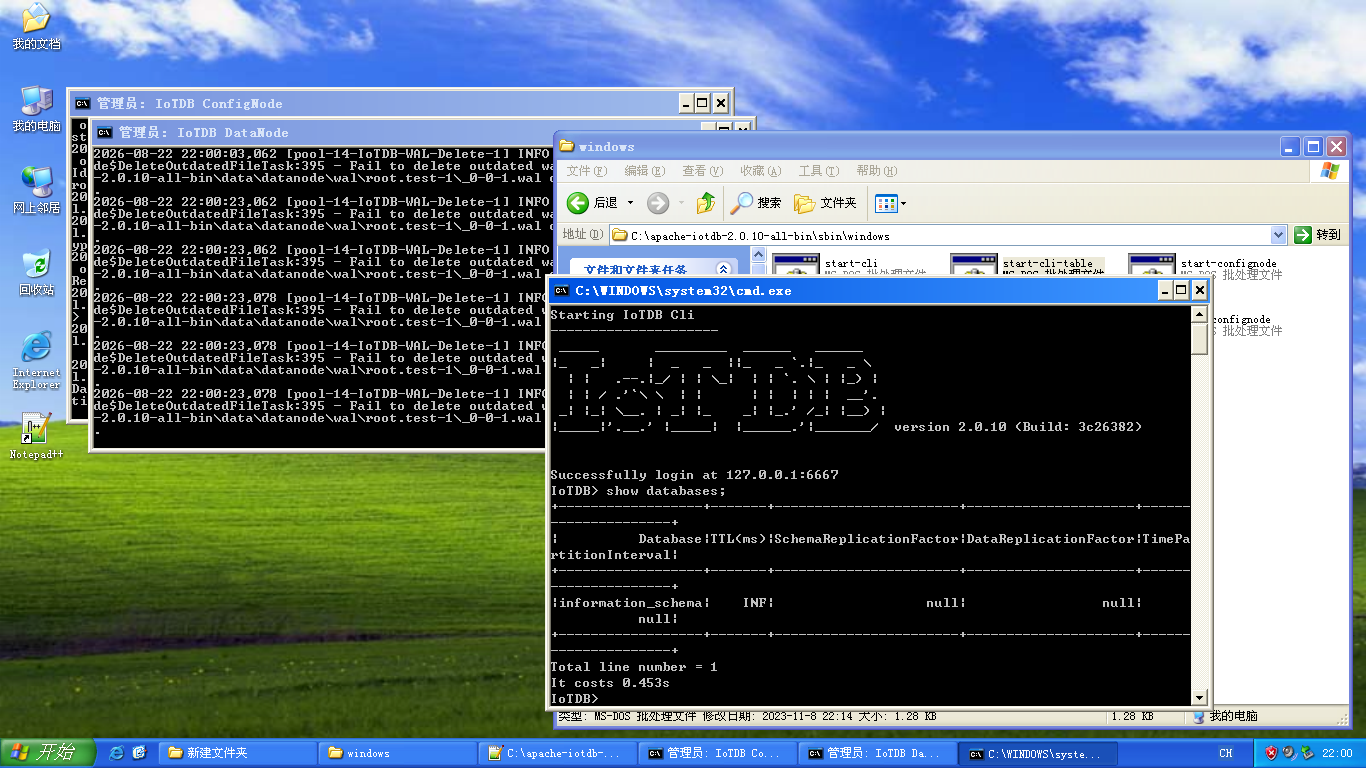The height and width of the screenshot is (768, 1366).
Task: Select the start-cli-table file label
Action: point(1047,263)
